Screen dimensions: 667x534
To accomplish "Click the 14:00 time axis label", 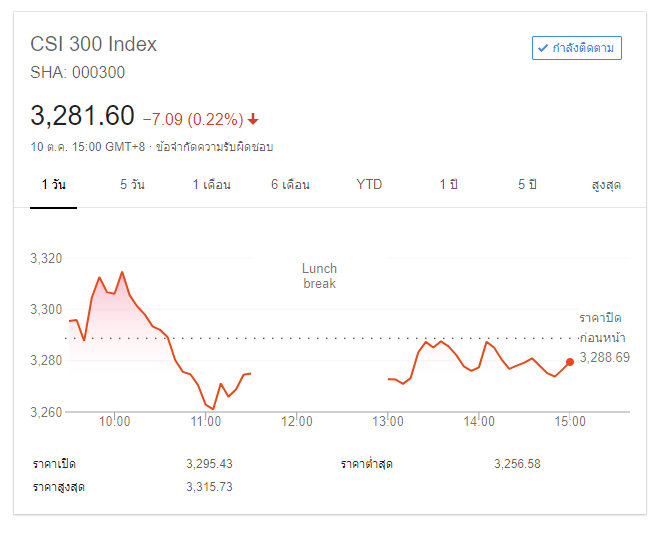I will coord(479,421).
